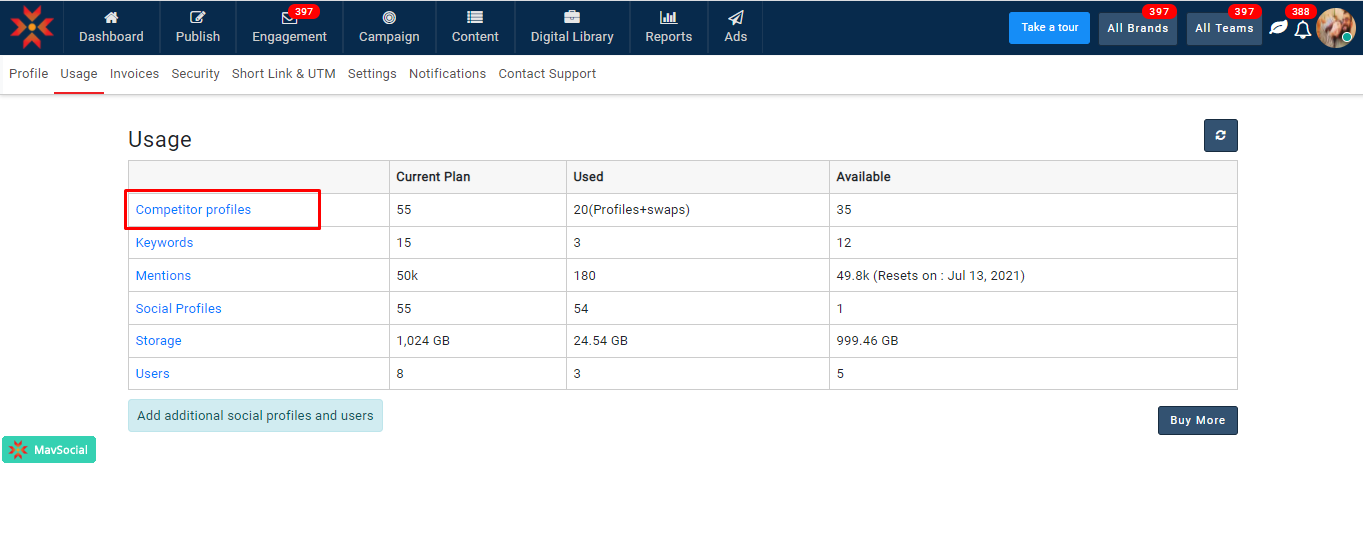Viewport: 1363px width, 552px height.
Task: Start the Take a tour walkthrough
Action: coord(1049,28)
